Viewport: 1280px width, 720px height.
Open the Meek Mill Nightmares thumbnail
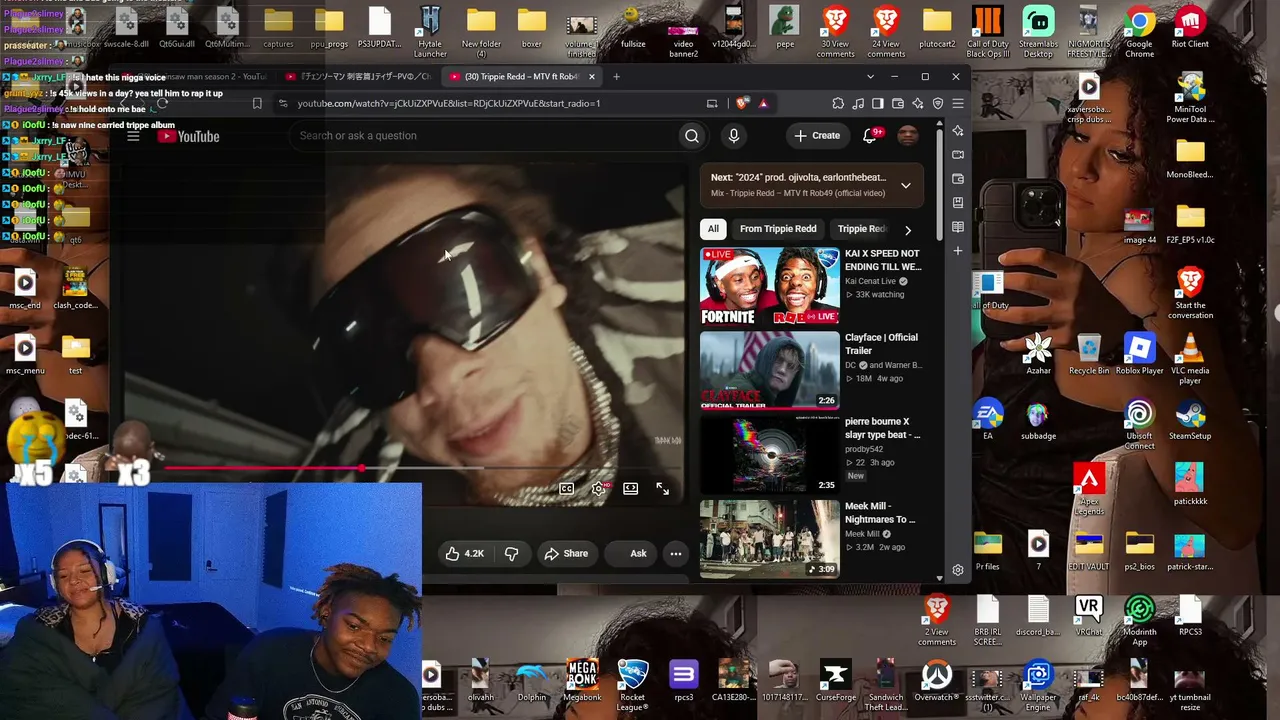coord(770,539)
